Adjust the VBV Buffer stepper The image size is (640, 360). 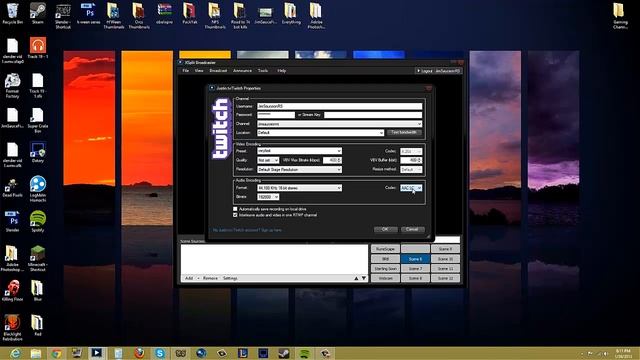pos(420,160)
